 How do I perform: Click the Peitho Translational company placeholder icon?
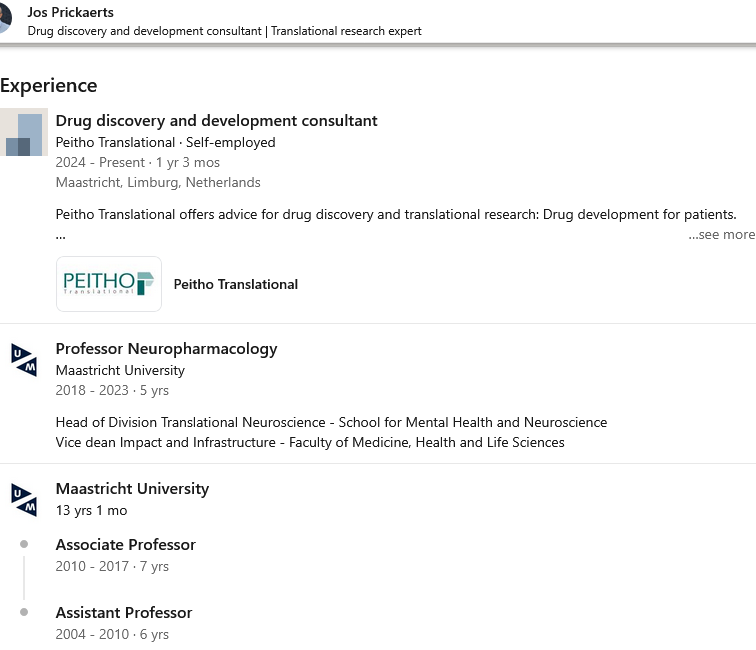(x=24, y=133)
